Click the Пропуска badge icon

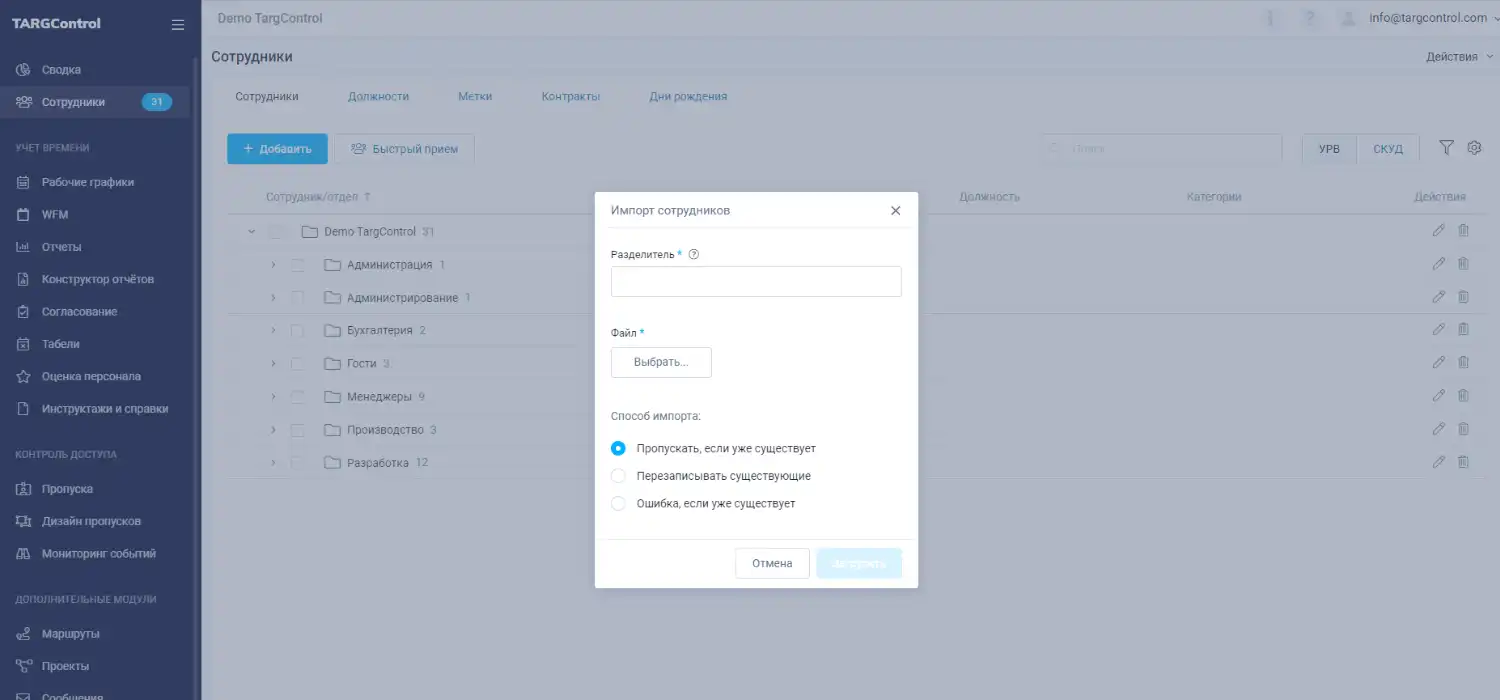click(24, 489)
